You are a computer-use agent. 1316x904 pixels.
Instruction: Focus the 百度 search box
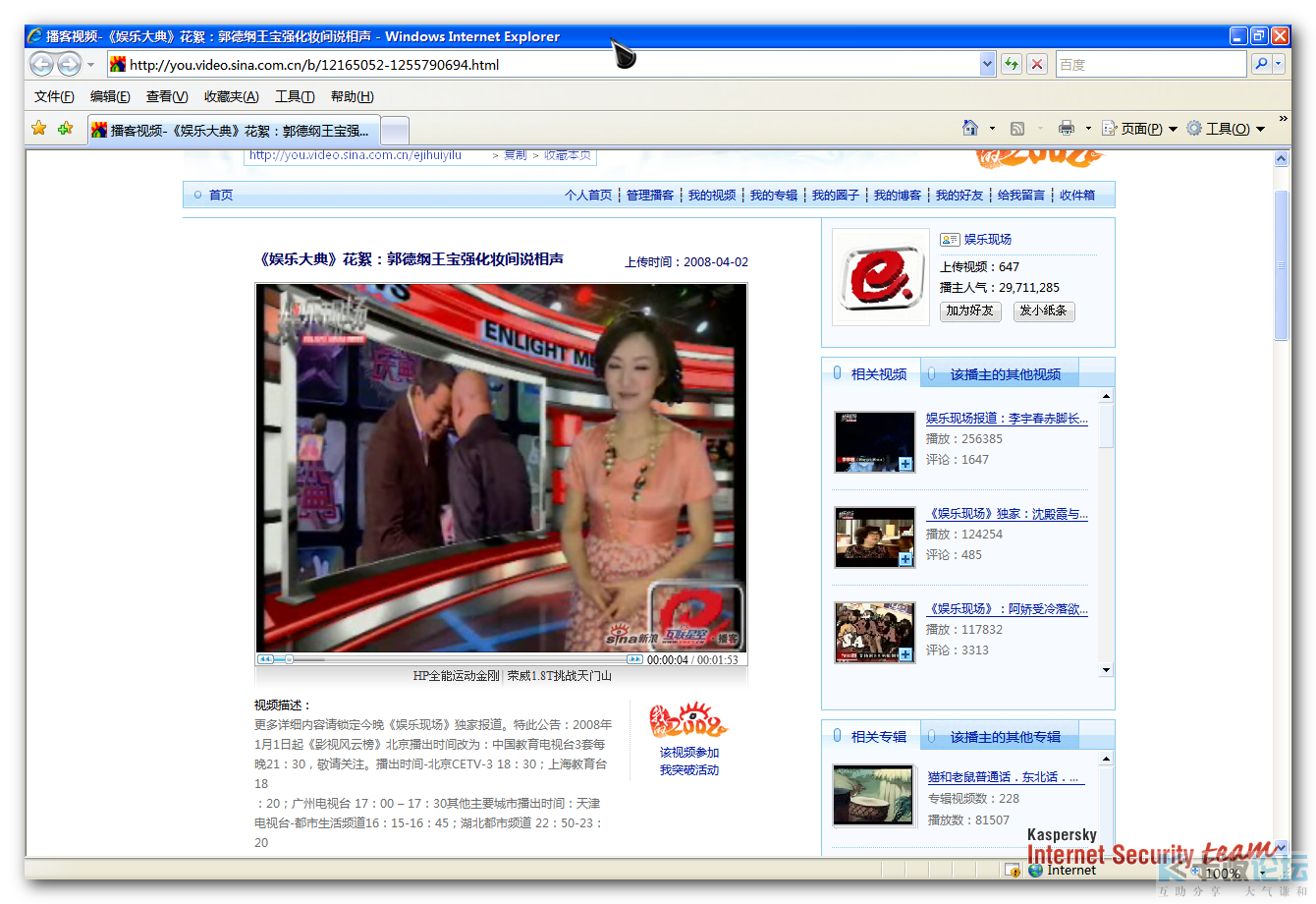[x=1151, y=65]
